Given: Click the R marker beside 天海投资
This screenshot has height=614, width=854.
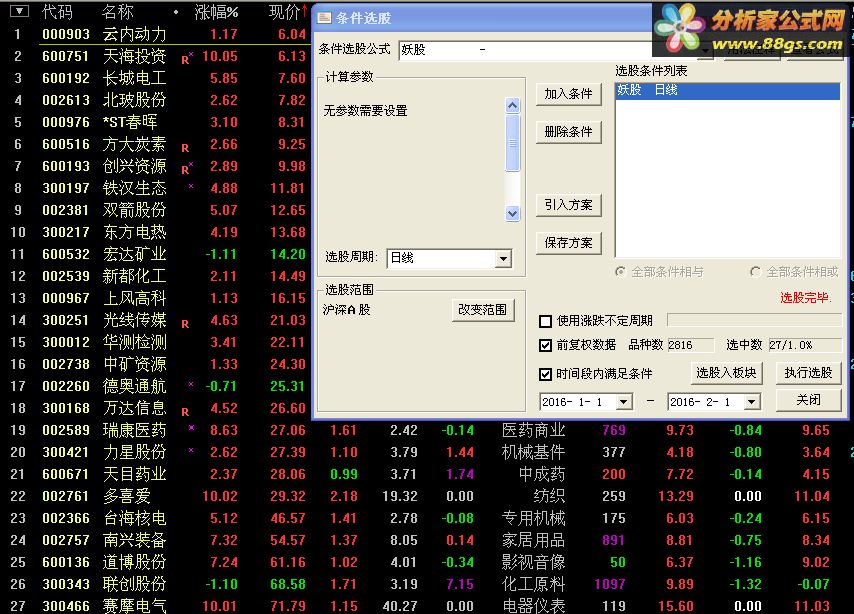Looking at the screenshot, I should pyautogui.click(x=185, y=59).
